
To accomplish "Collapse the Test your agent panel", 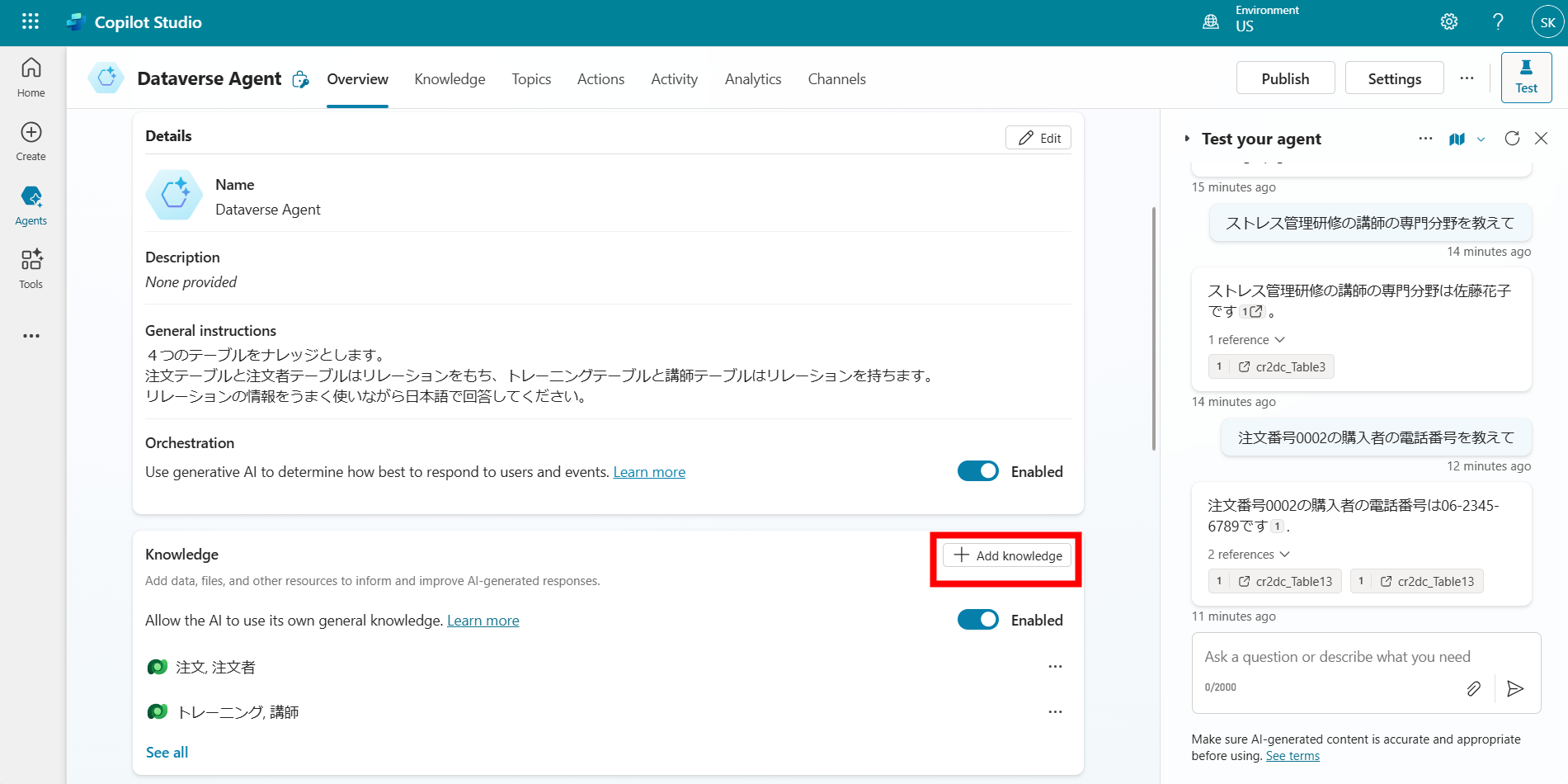I will 1542,139.
